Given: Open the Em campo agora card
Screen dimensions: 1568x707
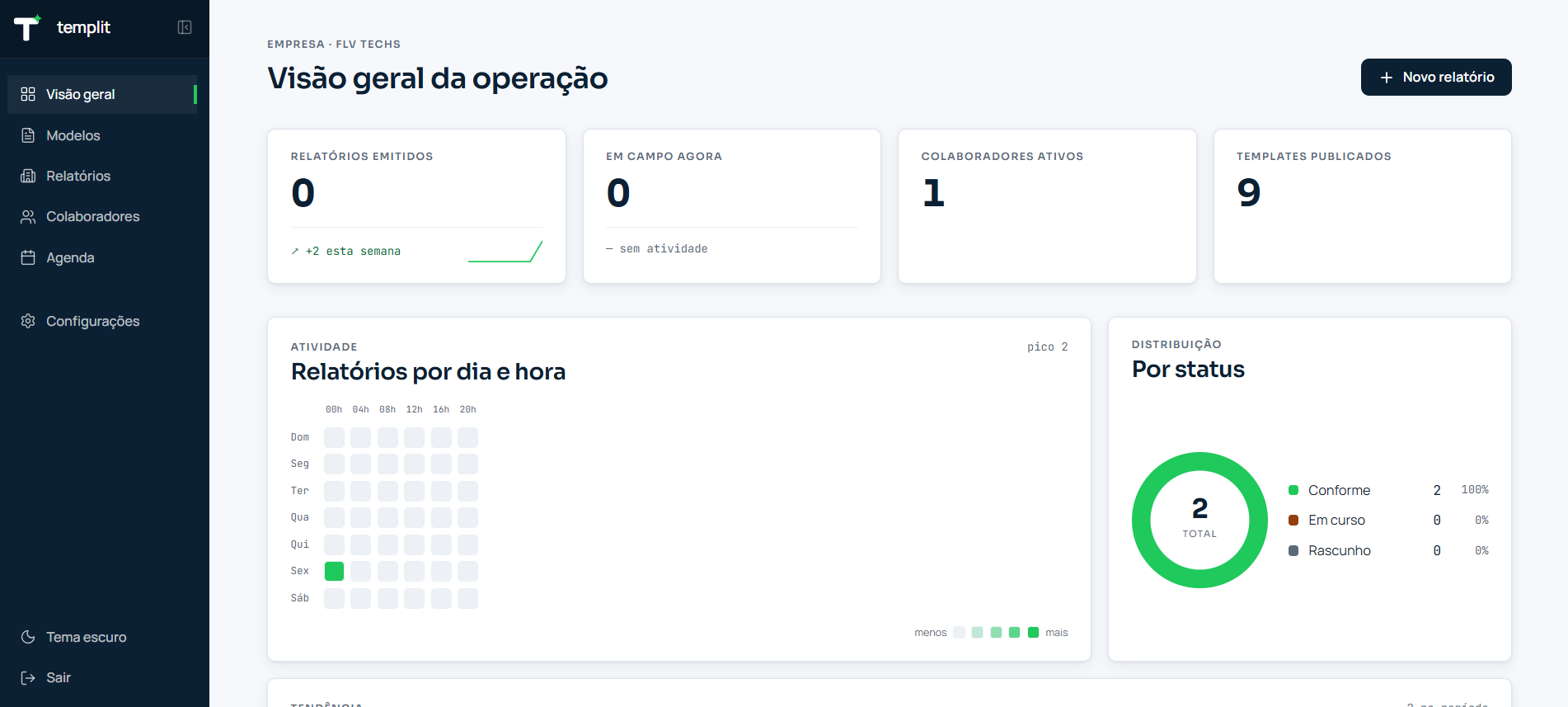Looking at the screenshot, I should coord(732,206).
